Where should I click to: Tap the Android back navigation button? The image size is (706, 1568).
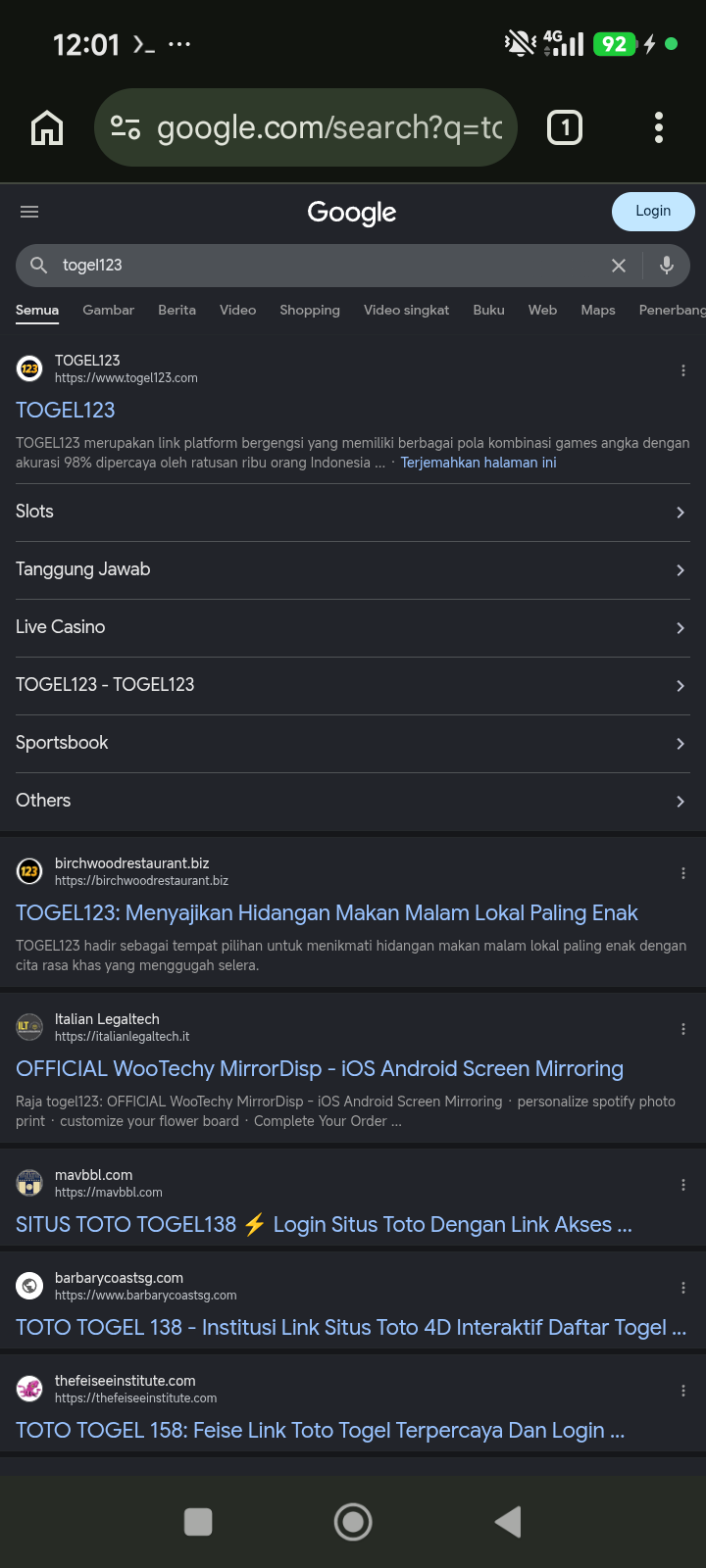coord(508,1522)
